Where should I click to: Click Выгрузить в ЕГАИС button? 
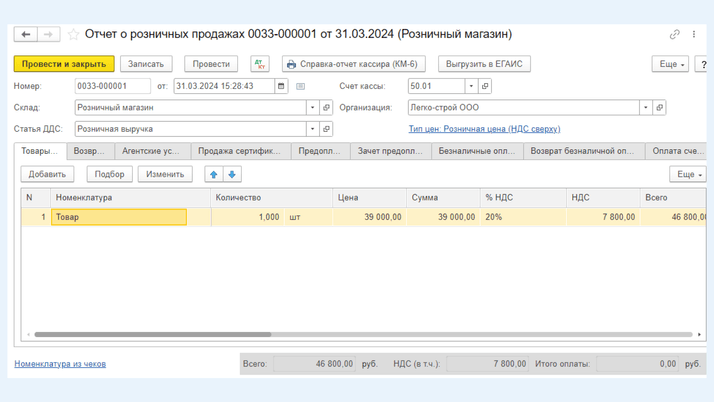[x=484, y=64]
